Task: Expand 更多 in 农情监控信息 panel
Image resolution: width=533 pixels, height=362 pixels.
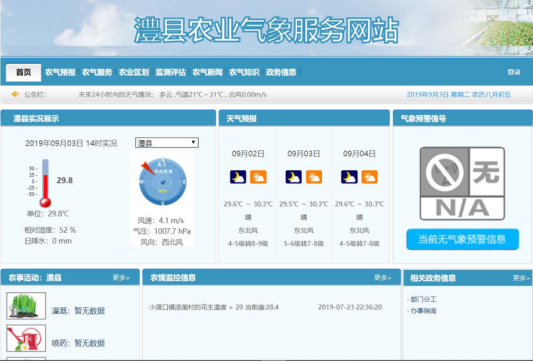Action: tap(383, 278)
